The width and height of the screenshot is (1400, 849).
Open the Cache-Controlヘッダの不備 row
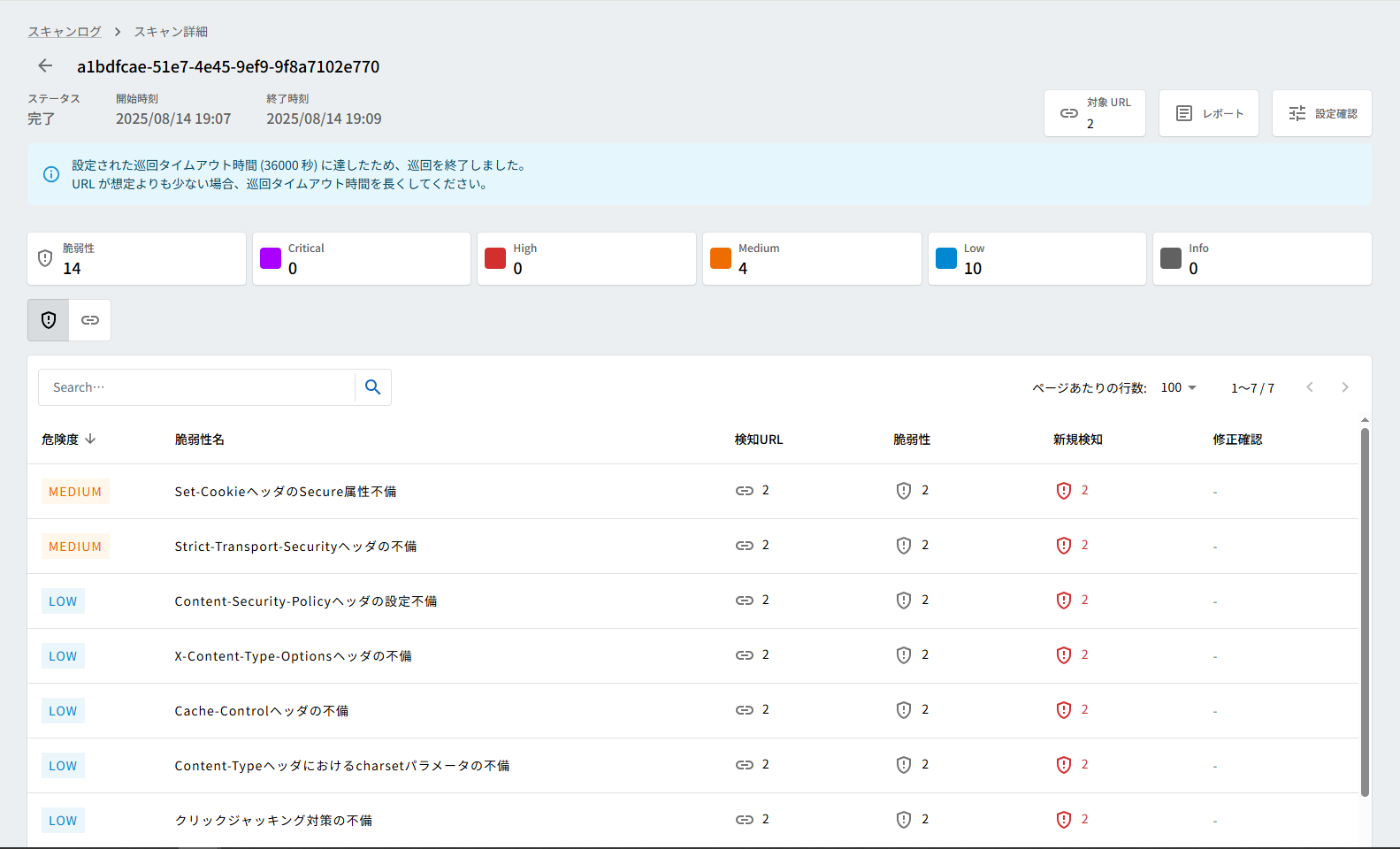[x=692, y=711]
